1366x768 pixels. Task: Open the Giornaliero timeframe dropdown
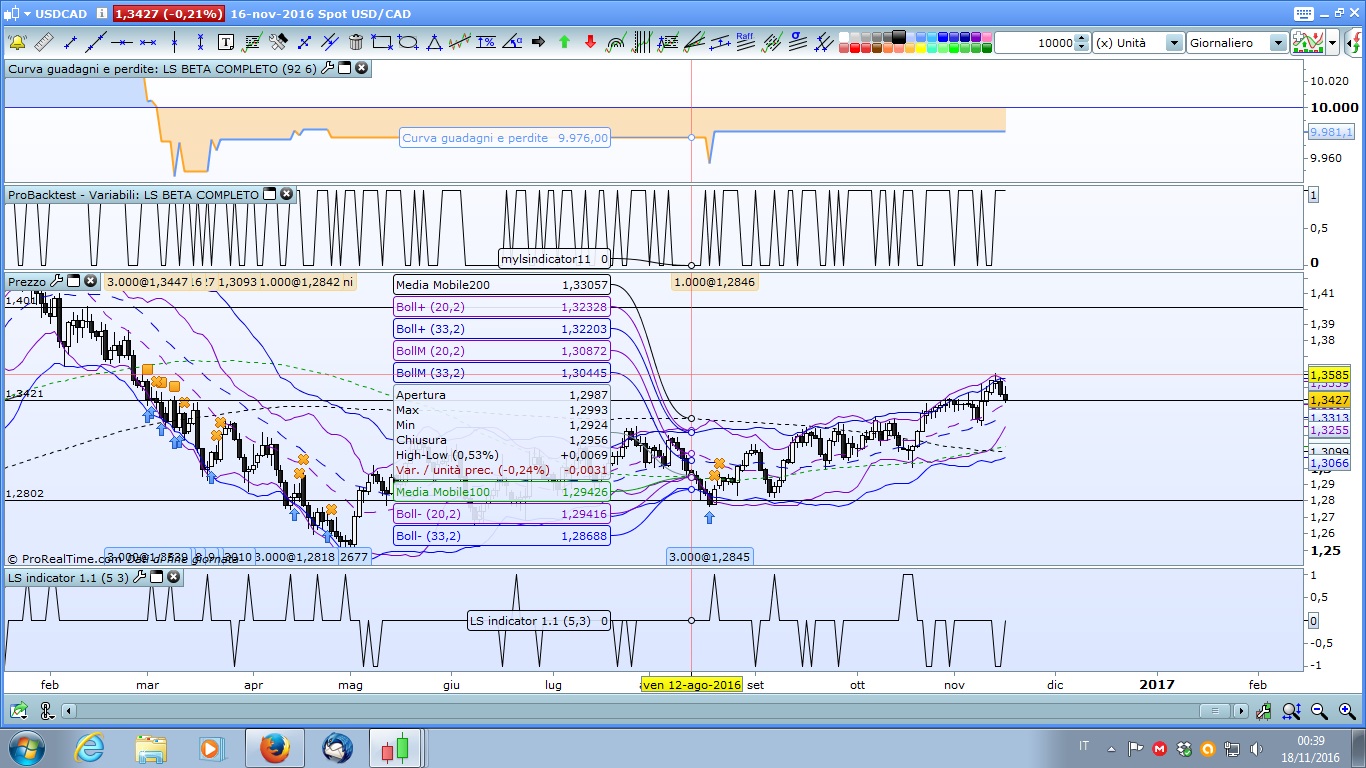1277,43
